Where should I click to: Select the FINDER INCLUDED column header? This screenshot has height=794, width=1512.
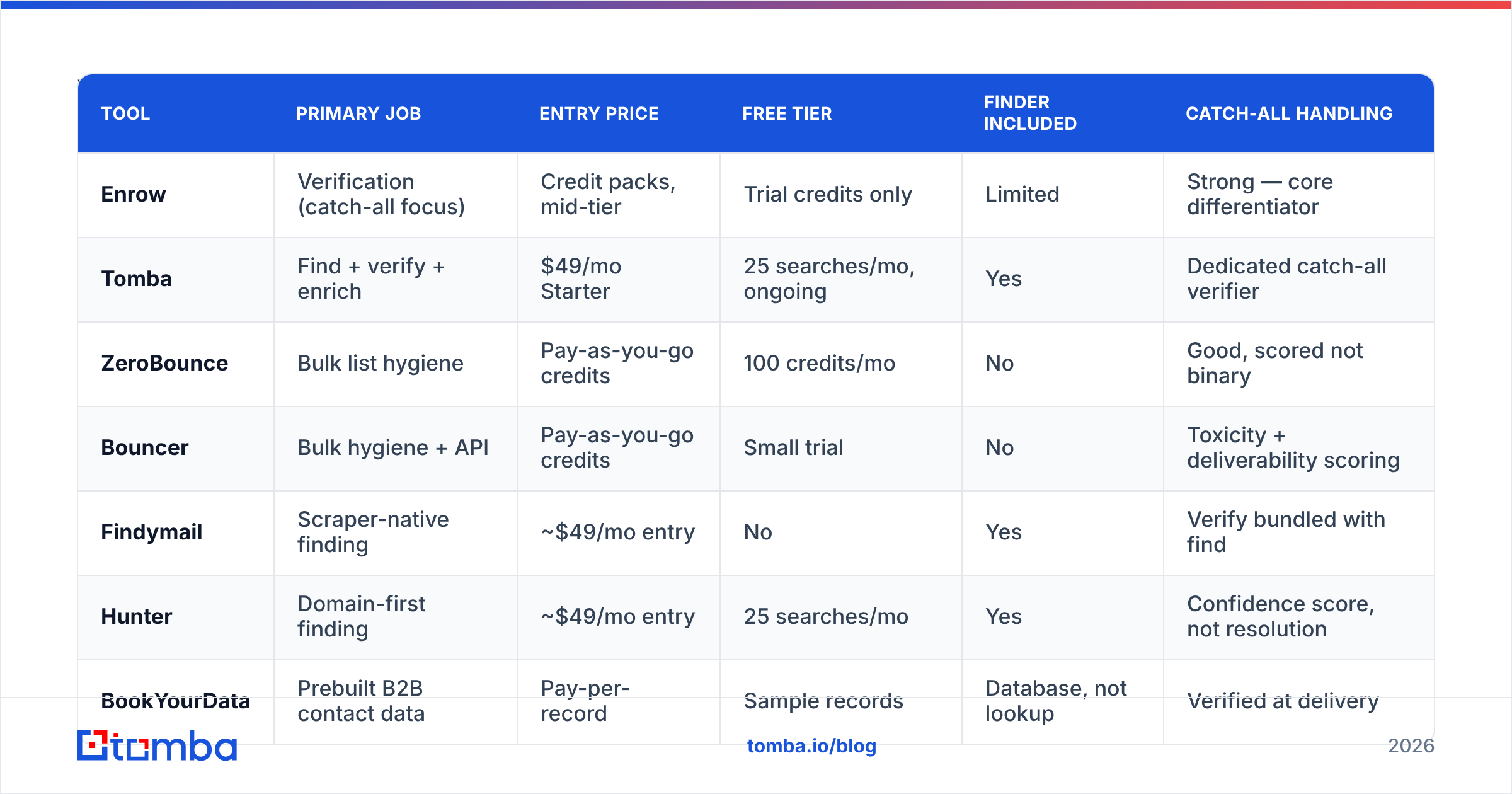point(1031,113)
